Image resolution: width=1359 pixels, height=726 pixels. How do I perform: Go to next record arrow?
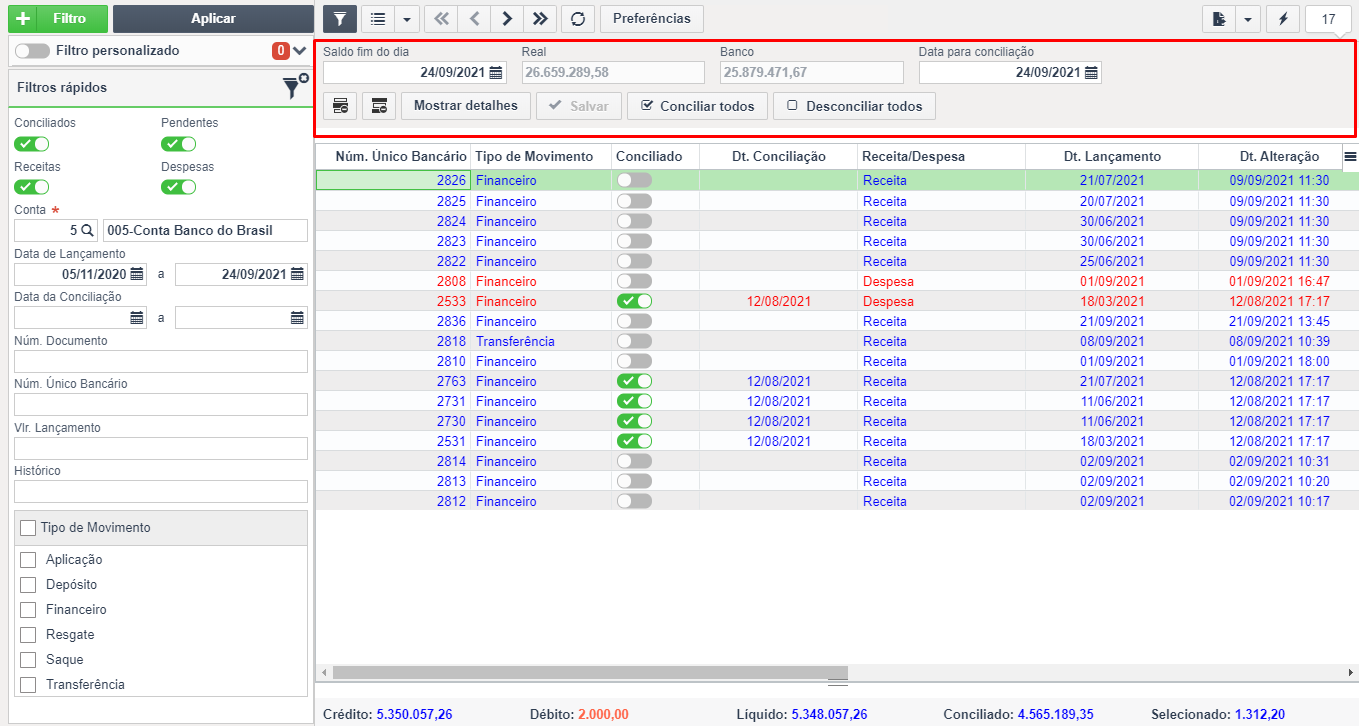[x=507, y=18]
